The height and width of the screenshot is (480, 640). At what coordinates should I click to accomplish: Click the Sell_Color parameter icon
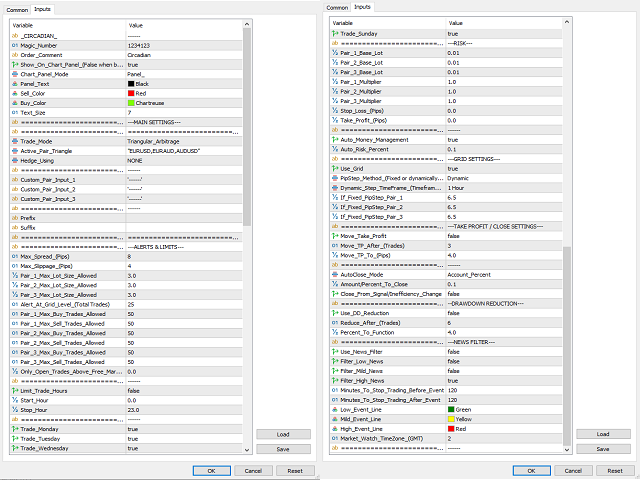(14, 92)
